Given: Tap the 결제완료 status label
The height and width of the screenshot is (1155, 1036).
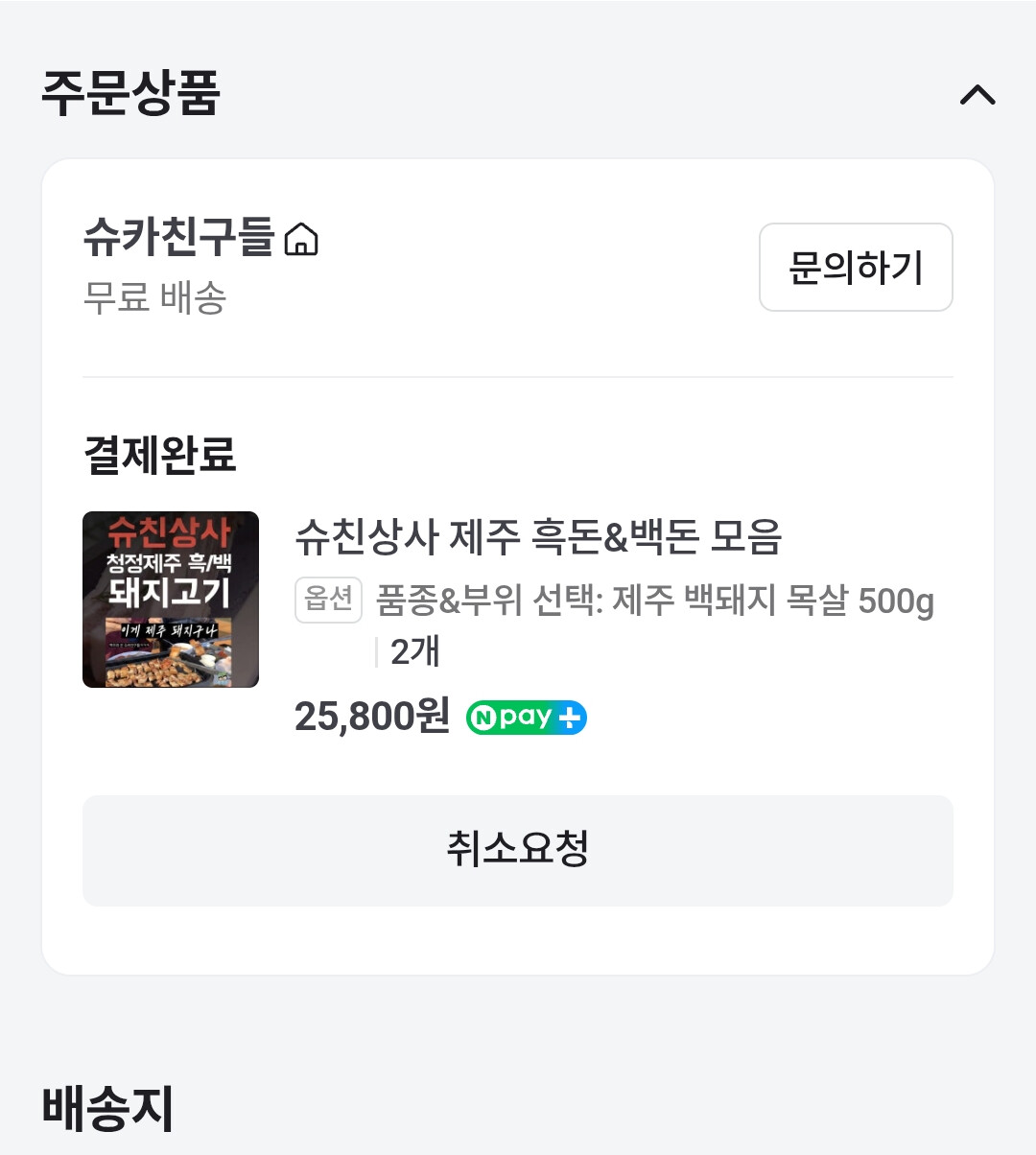Looking at the screenshot, I should pos(160,455).
